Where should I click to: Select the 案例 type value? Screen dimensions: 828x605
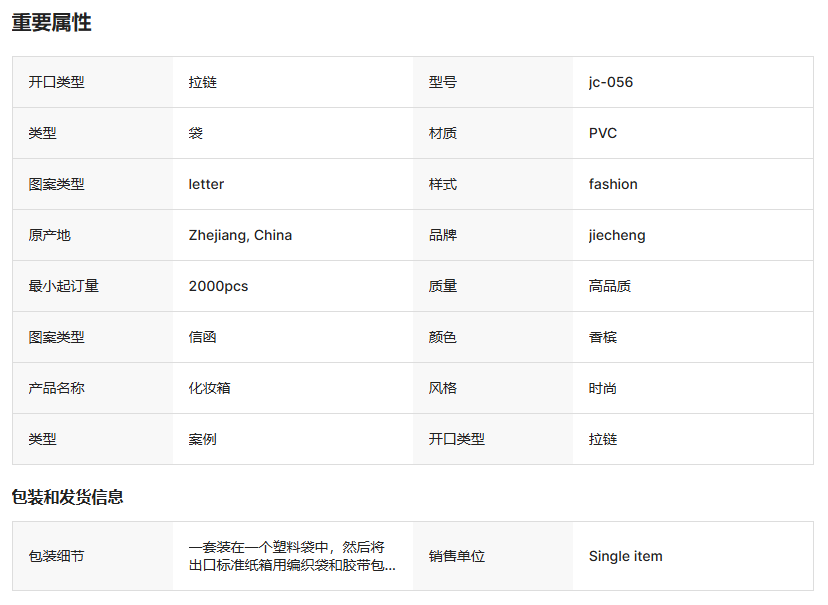click(202, 439)
